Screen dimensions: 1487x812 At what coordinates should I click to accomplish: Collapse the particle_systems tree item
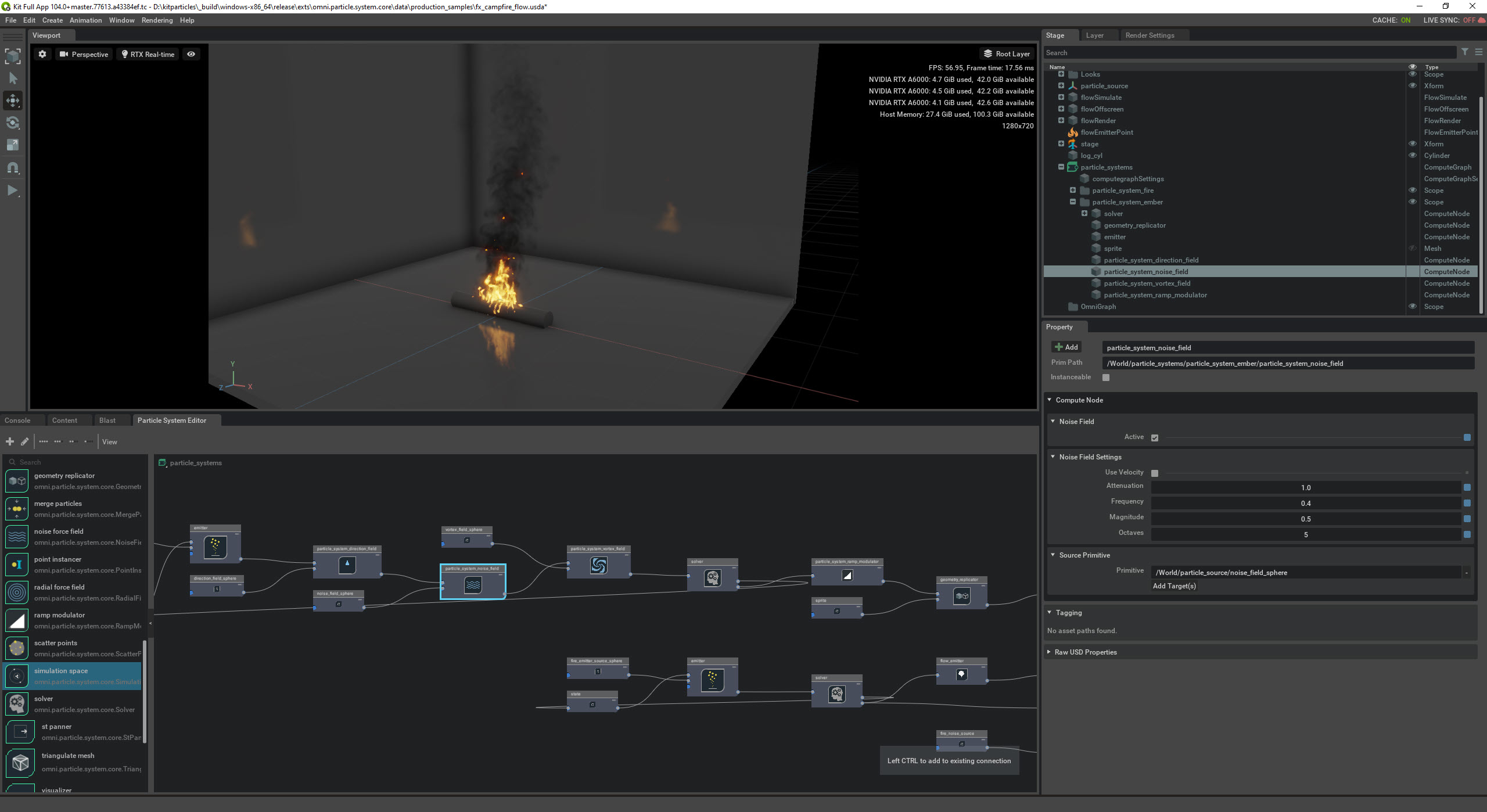(1061, 167)
